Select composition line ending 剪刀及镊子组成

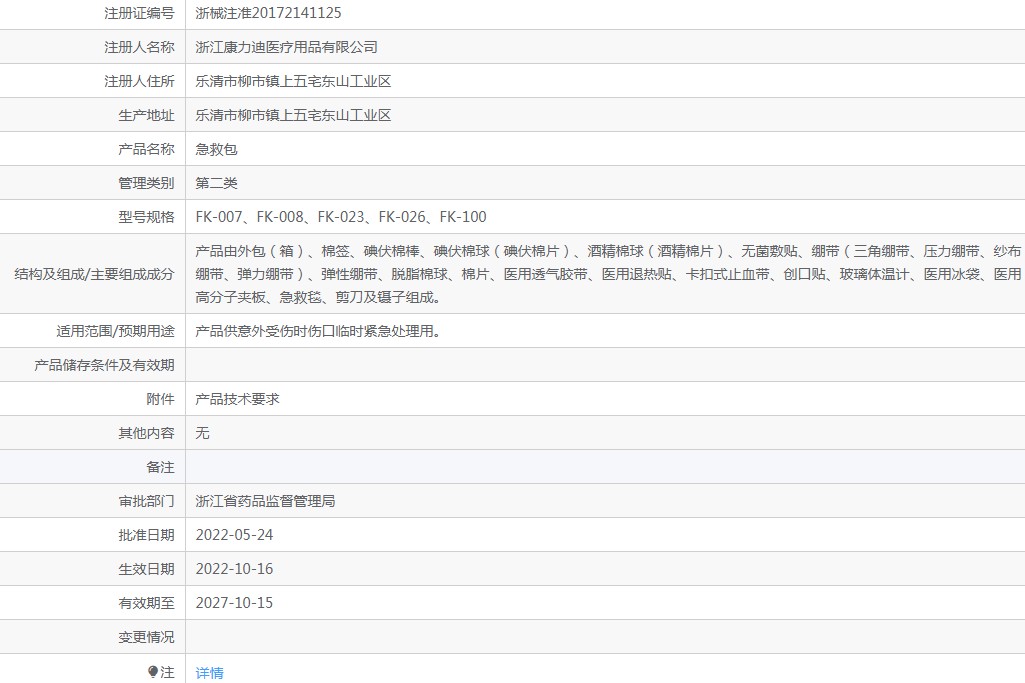point(319,297)
